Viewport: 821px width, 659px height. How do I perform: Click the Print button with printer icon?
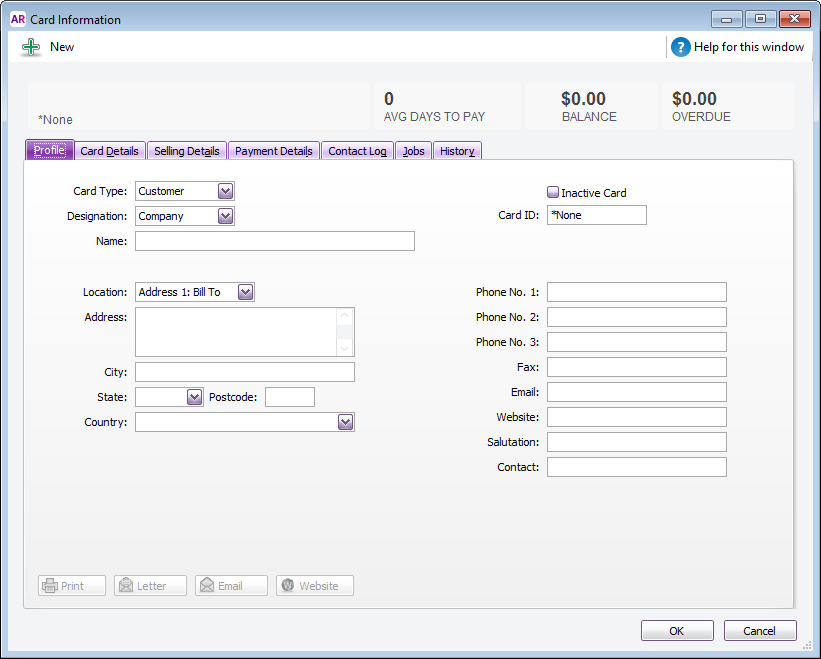click(72, 586)
